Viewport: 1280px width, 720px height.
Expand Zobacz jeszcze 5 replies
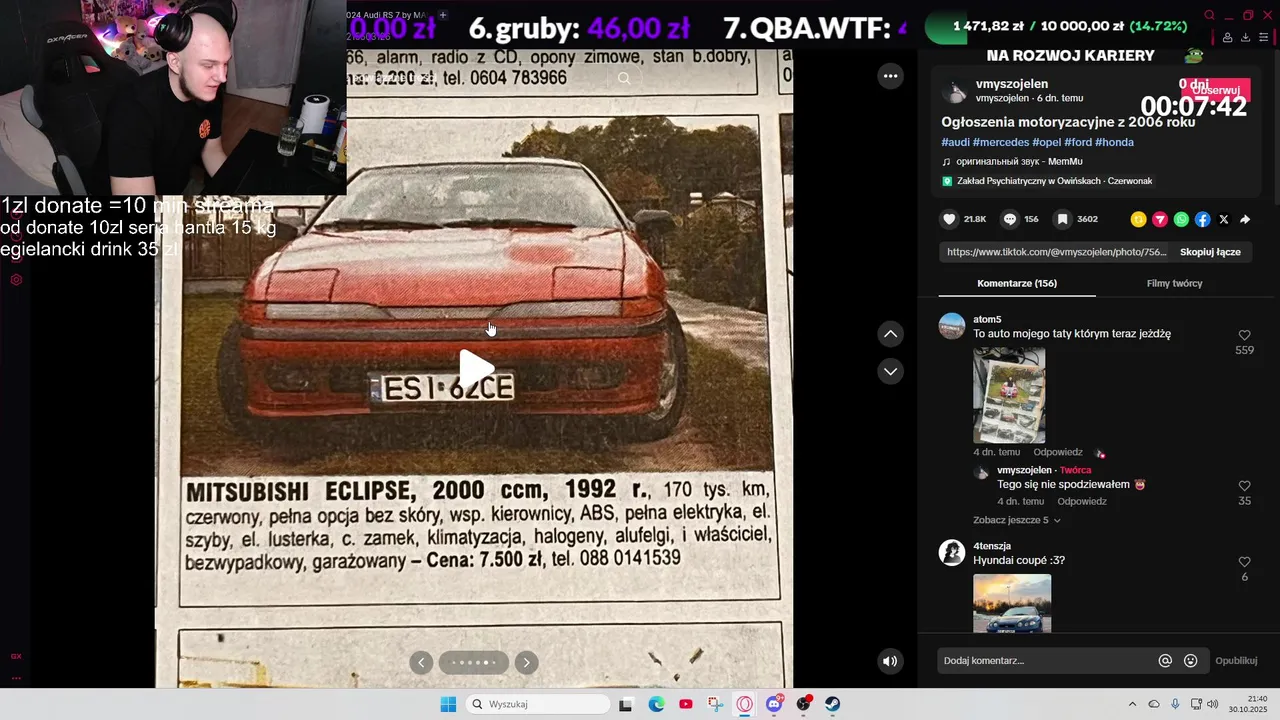pos(1016,520)
